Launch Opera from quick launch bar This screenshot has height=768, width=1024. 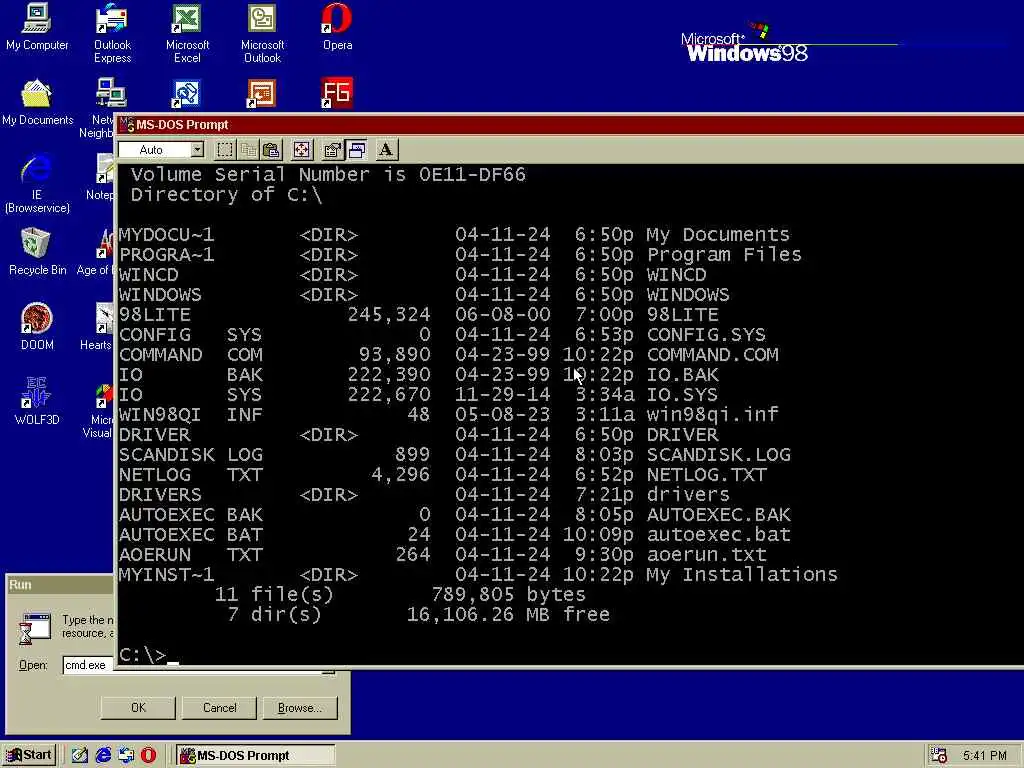149,755
